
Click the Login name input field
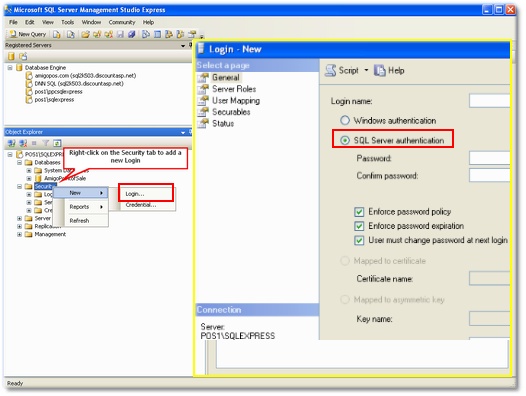pos(489,101)
